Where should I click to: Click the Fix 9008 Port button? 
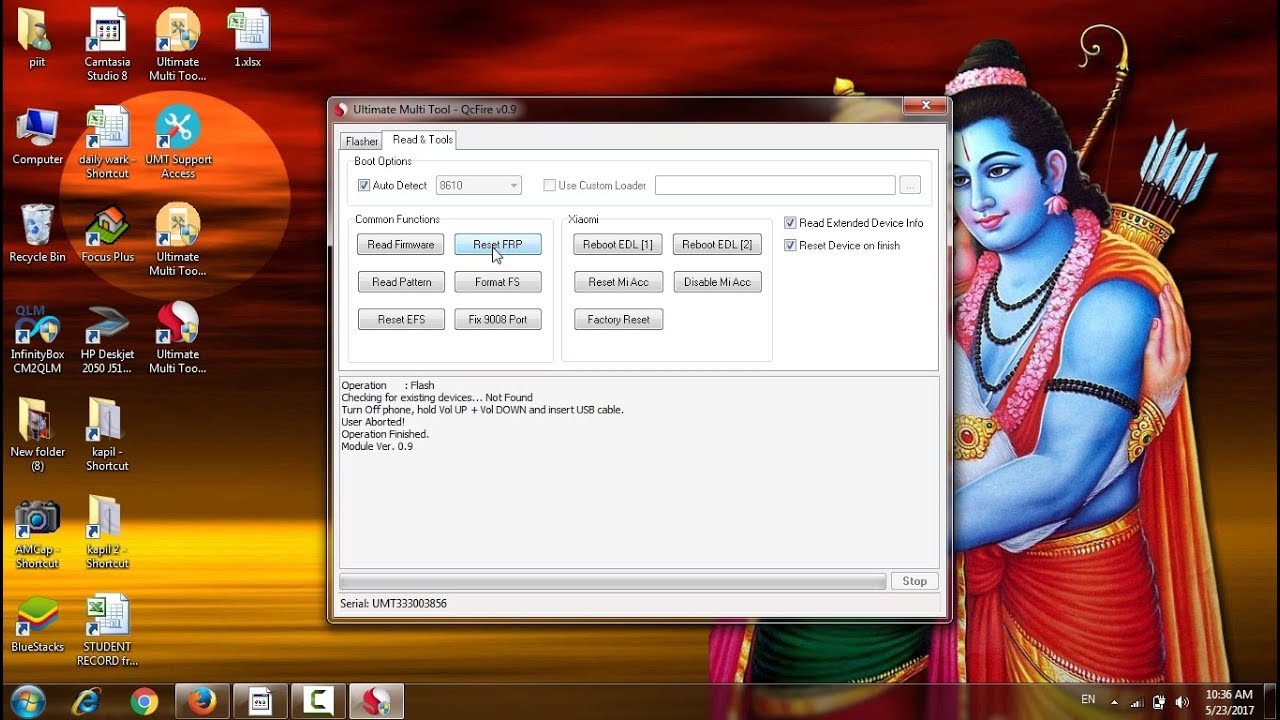498,320
